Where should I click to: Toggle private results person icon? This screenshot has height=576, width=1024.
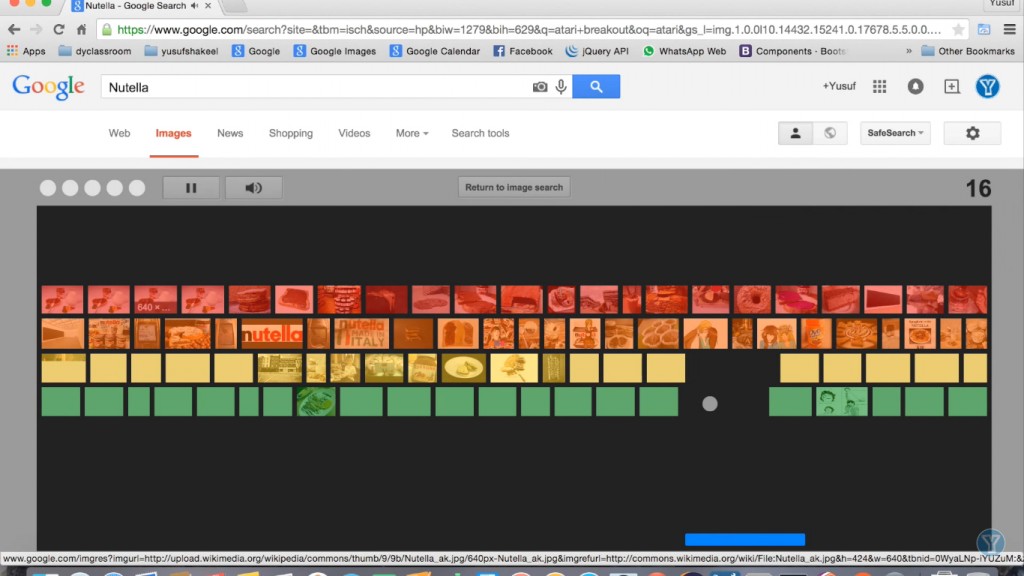pos(795,133)
